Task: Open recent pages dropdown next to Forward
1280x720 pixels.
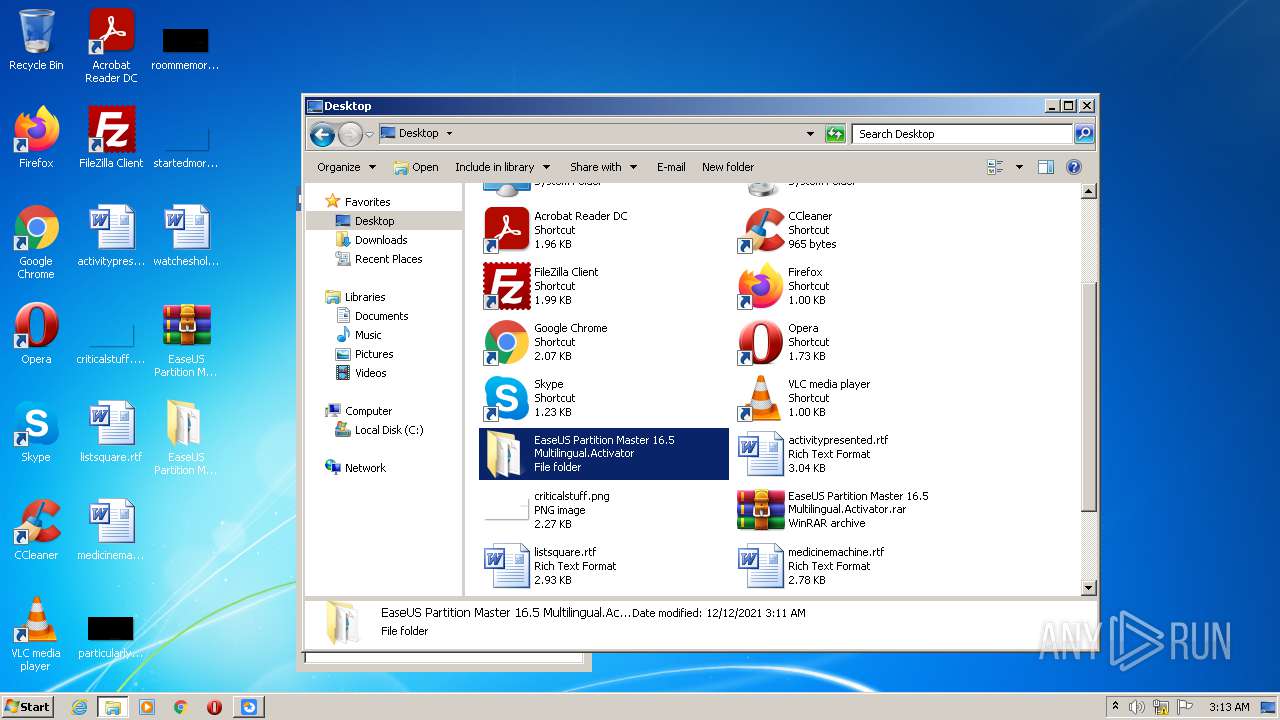Action: [x=370, y=134]
